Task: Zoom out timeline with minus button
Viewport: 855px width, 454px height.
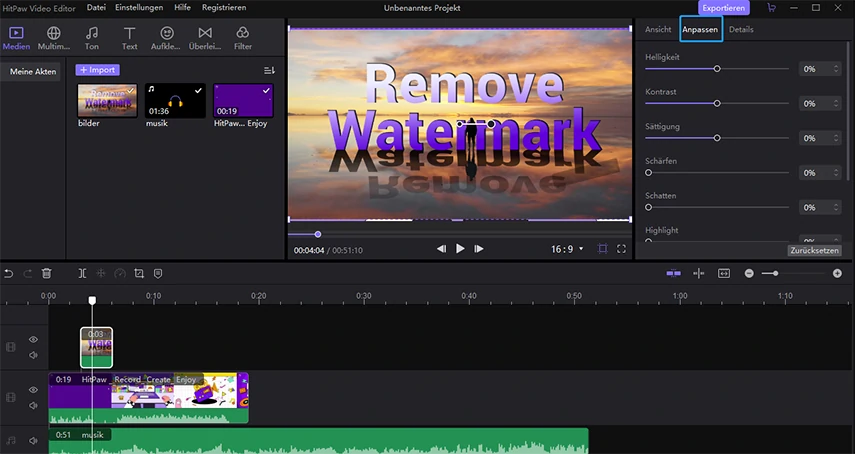Action: point(749,274)
